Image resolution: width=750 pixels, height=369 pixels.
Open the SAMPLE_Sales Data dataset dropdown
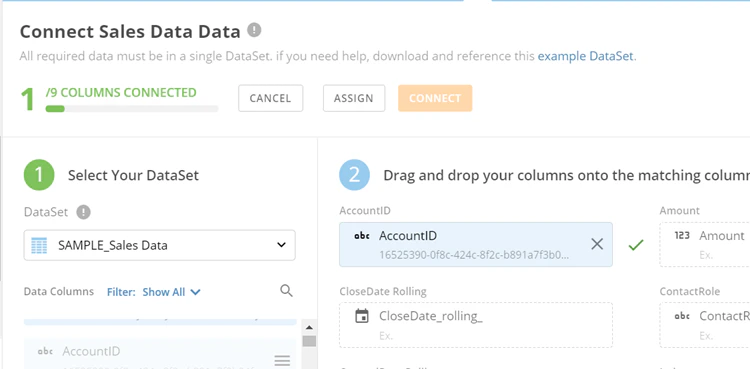[160, 246]
